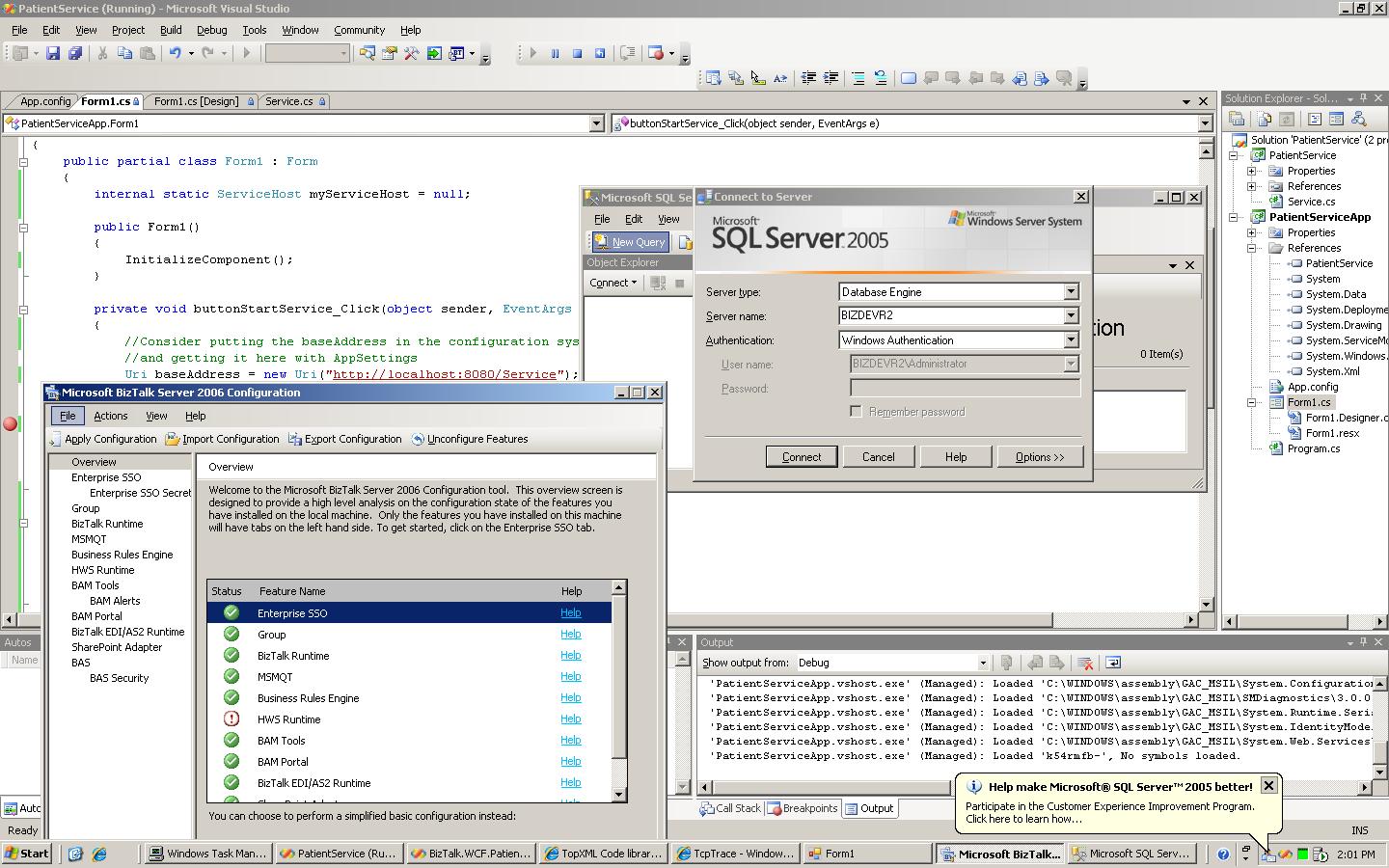Open Show output from Debug dropdown

[x=982, y=663]
